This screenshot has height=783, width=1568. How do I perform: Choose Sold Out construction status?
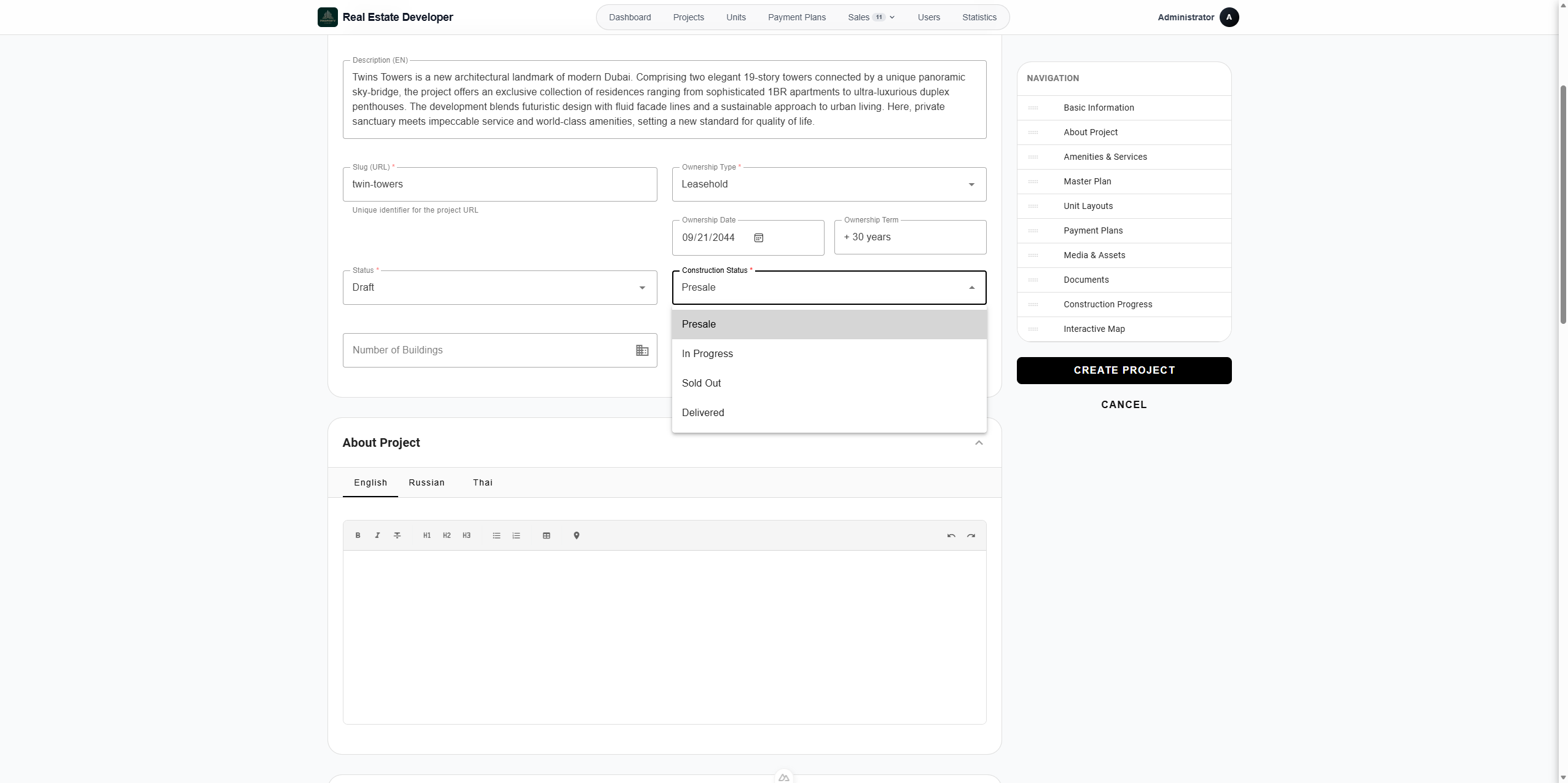829,384
